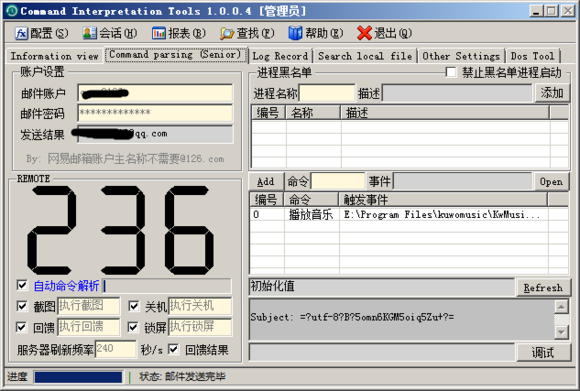Click the Refresh button
The width and height of the screenshot is (580, 391).
click(543, 287)
